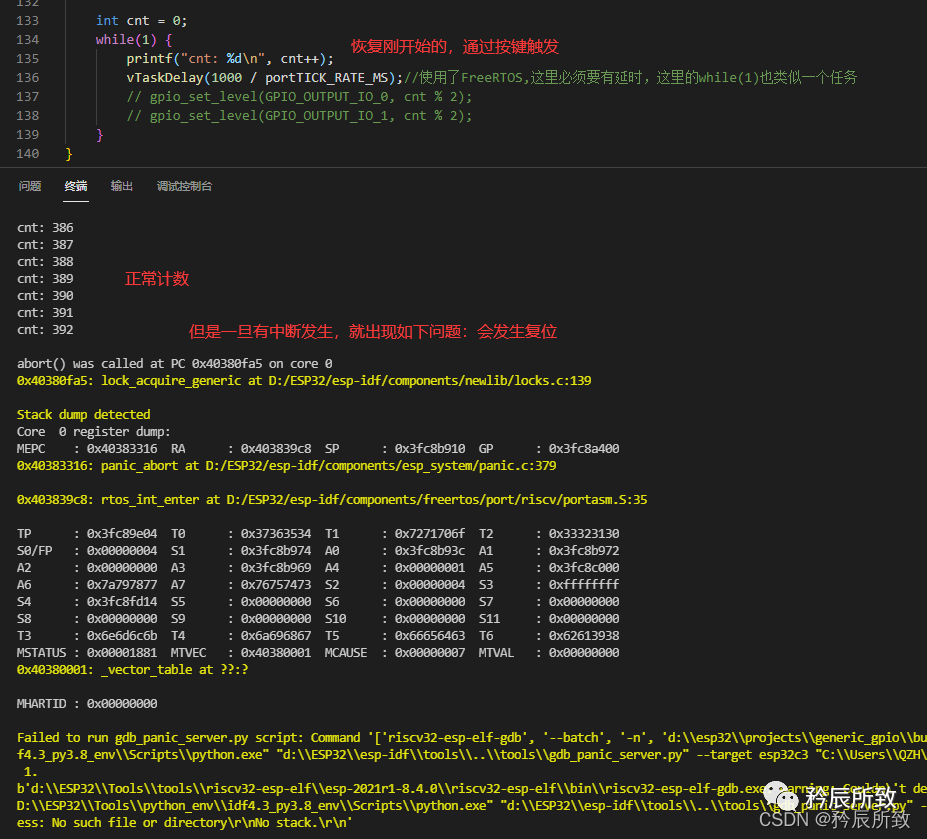Viewport: 927px width, 839px height.
Task: Click line number 137 in the gutter
Action: click(x=28, y=96)
